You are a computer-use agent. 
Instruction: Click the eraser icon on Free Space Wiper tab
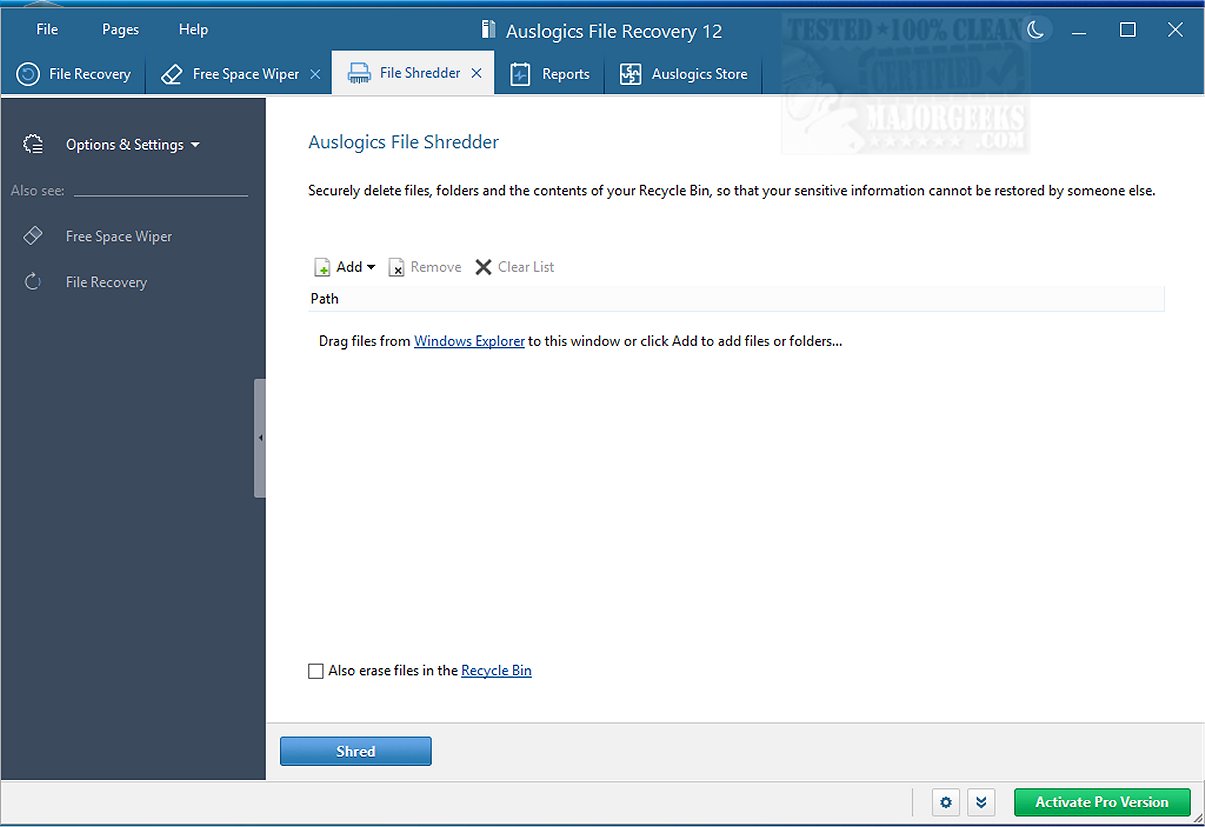pyautogui.click(x=171, y=74)
